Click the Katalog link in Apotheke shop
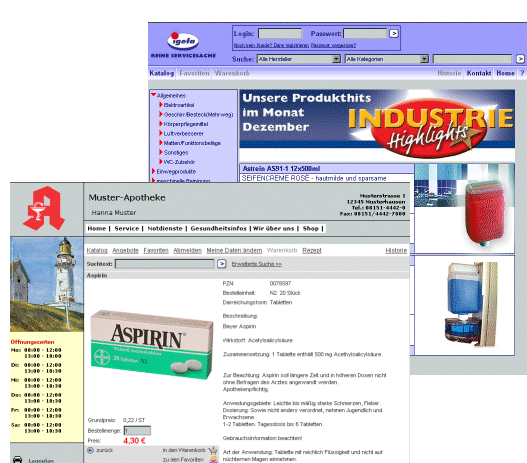Screen dimensions: 527x463 pos(97,250)
